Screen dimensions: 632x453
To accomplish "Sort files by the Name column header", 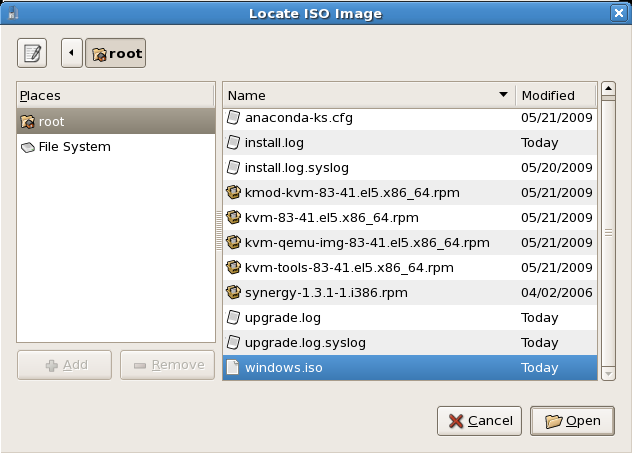I will coord(369,96).
